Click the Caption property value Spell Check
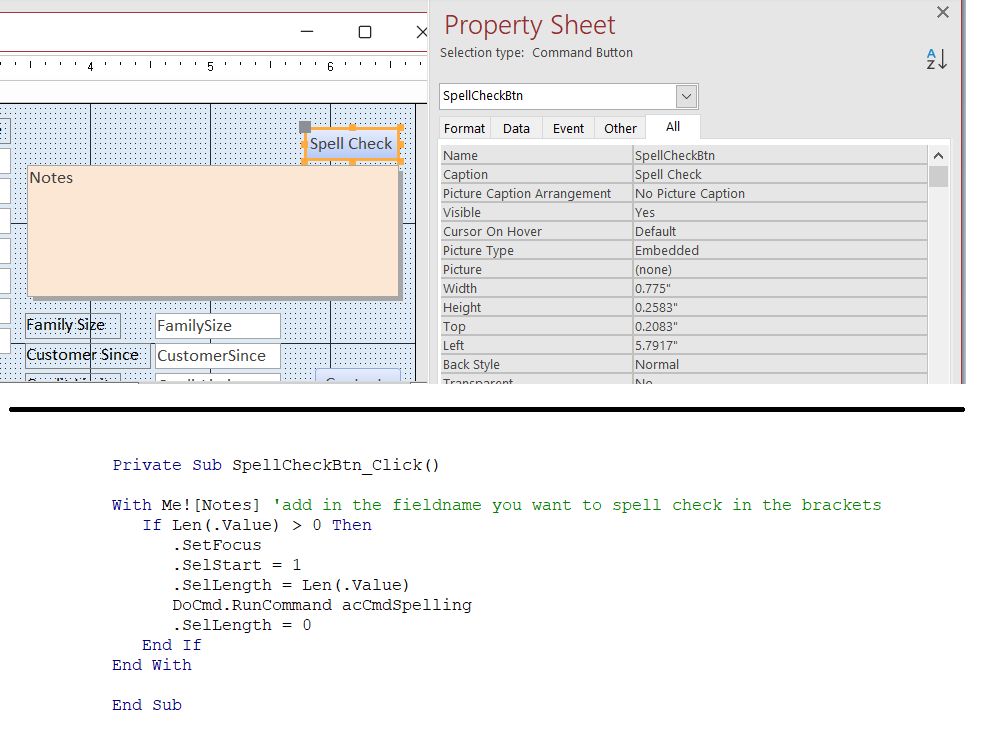 click(780, 174)
